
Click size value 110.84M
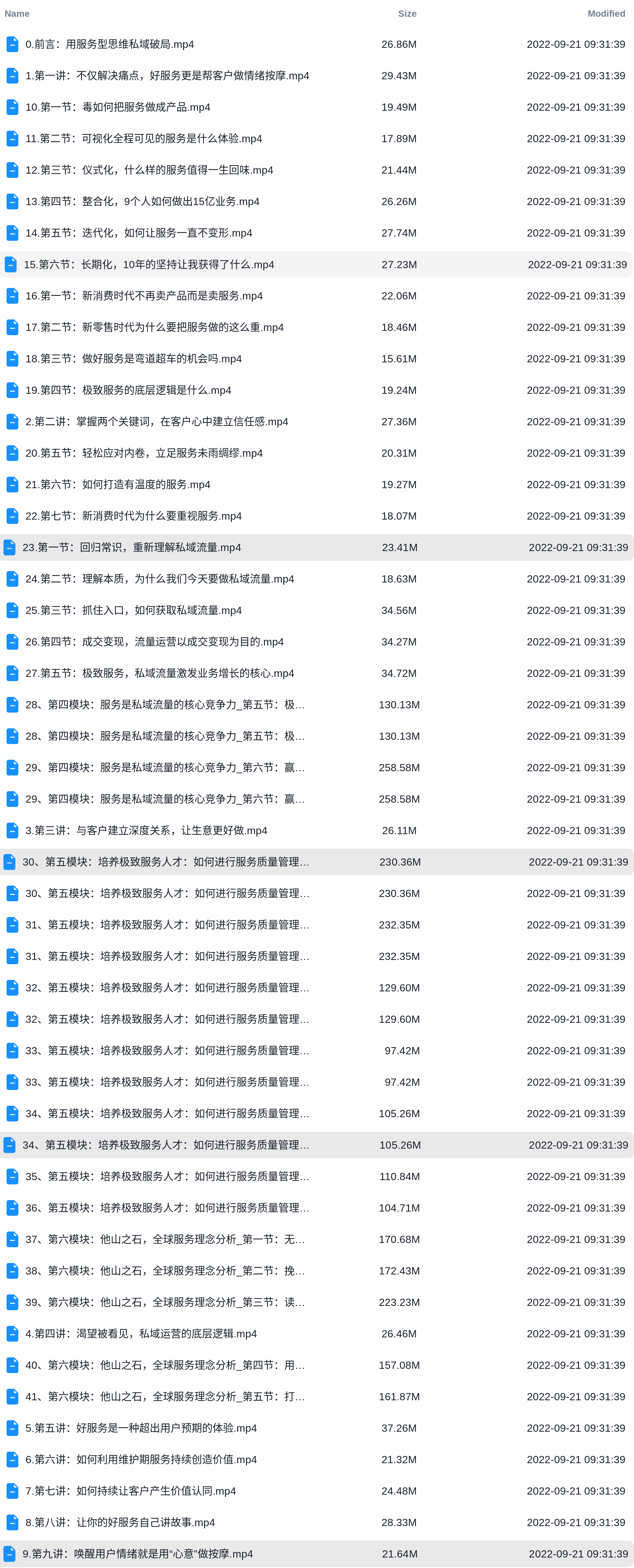coord(399,1176)
